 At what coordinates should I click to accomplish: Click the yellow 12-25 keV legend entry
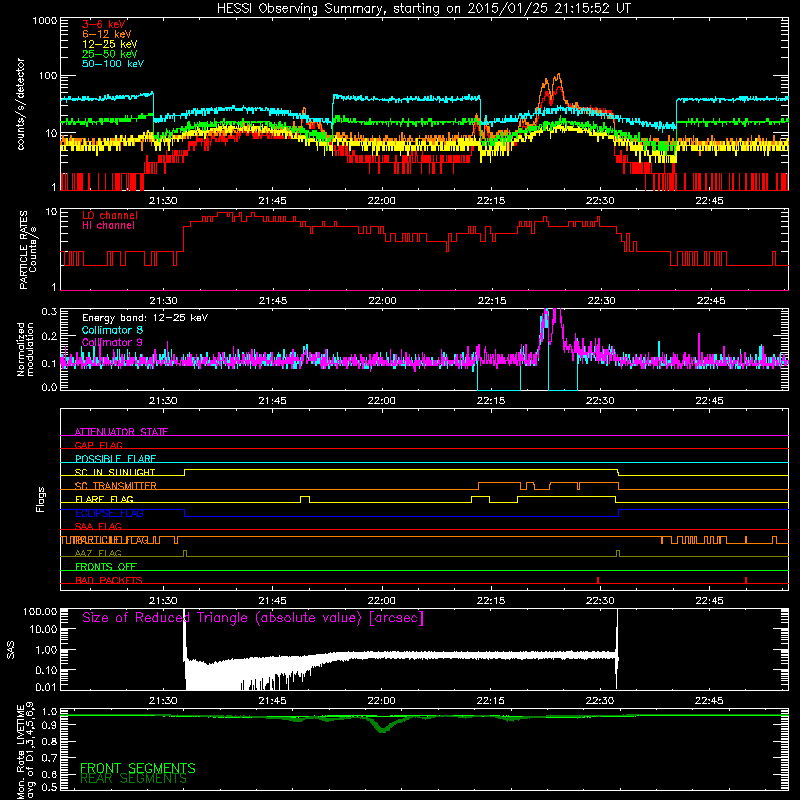point(110,44)
